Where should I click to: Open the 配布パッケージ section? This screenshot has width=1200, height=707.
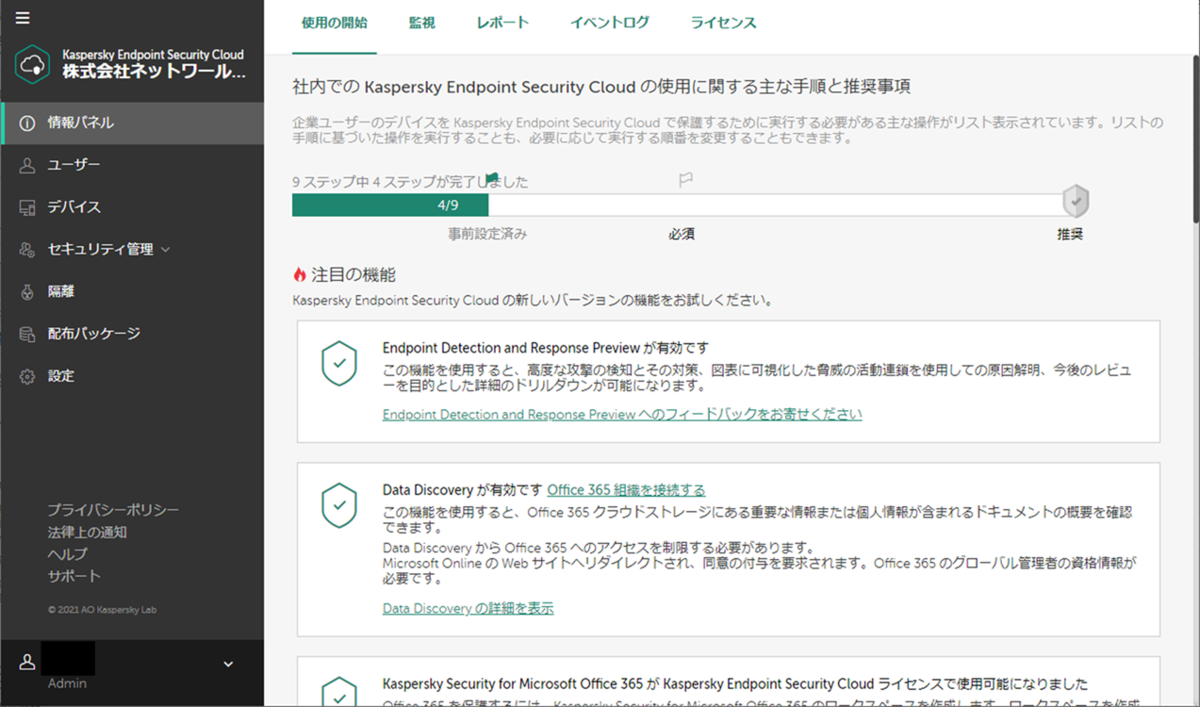coord(90,333)
